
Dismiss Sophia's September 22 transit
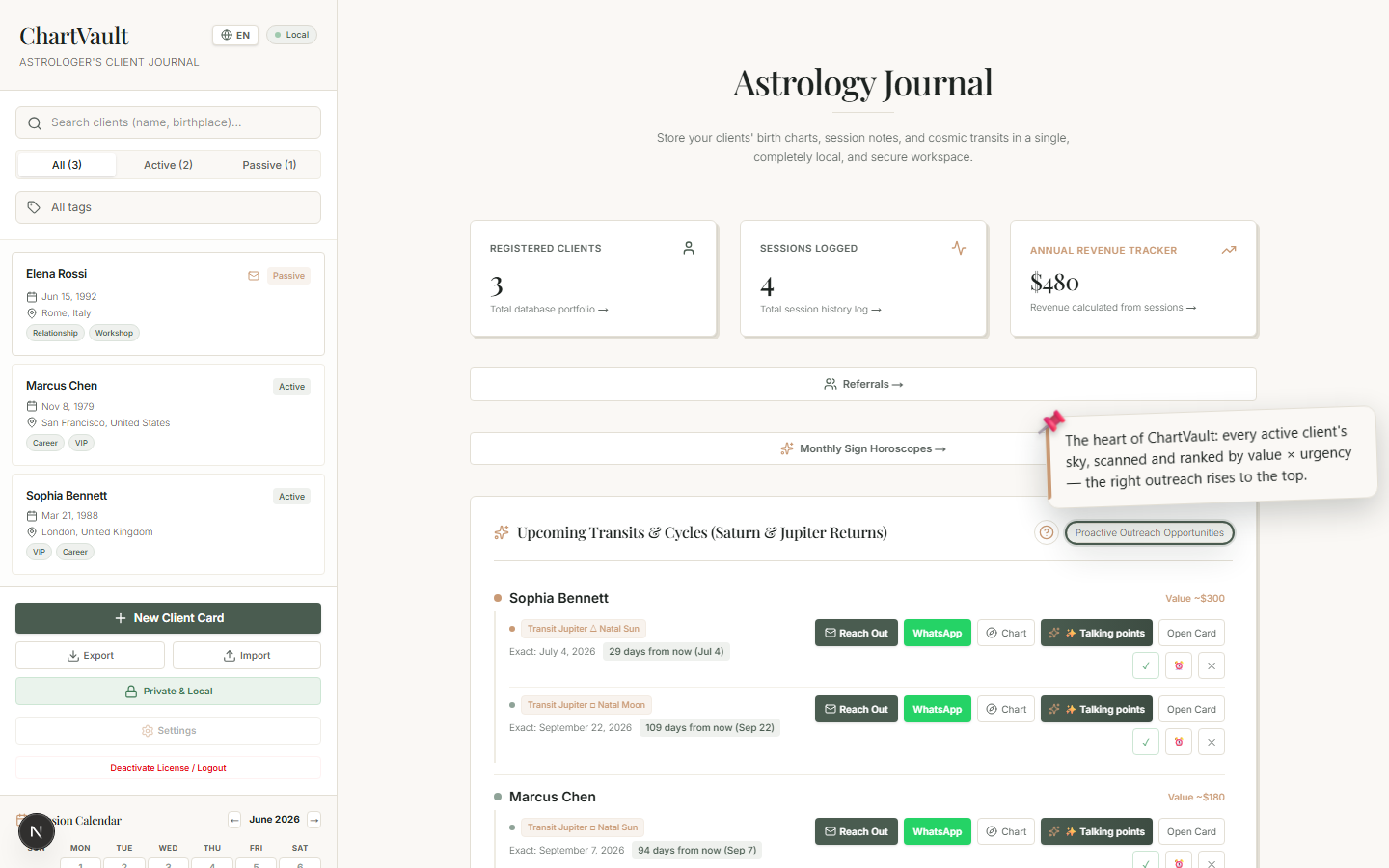point(1212,742)
